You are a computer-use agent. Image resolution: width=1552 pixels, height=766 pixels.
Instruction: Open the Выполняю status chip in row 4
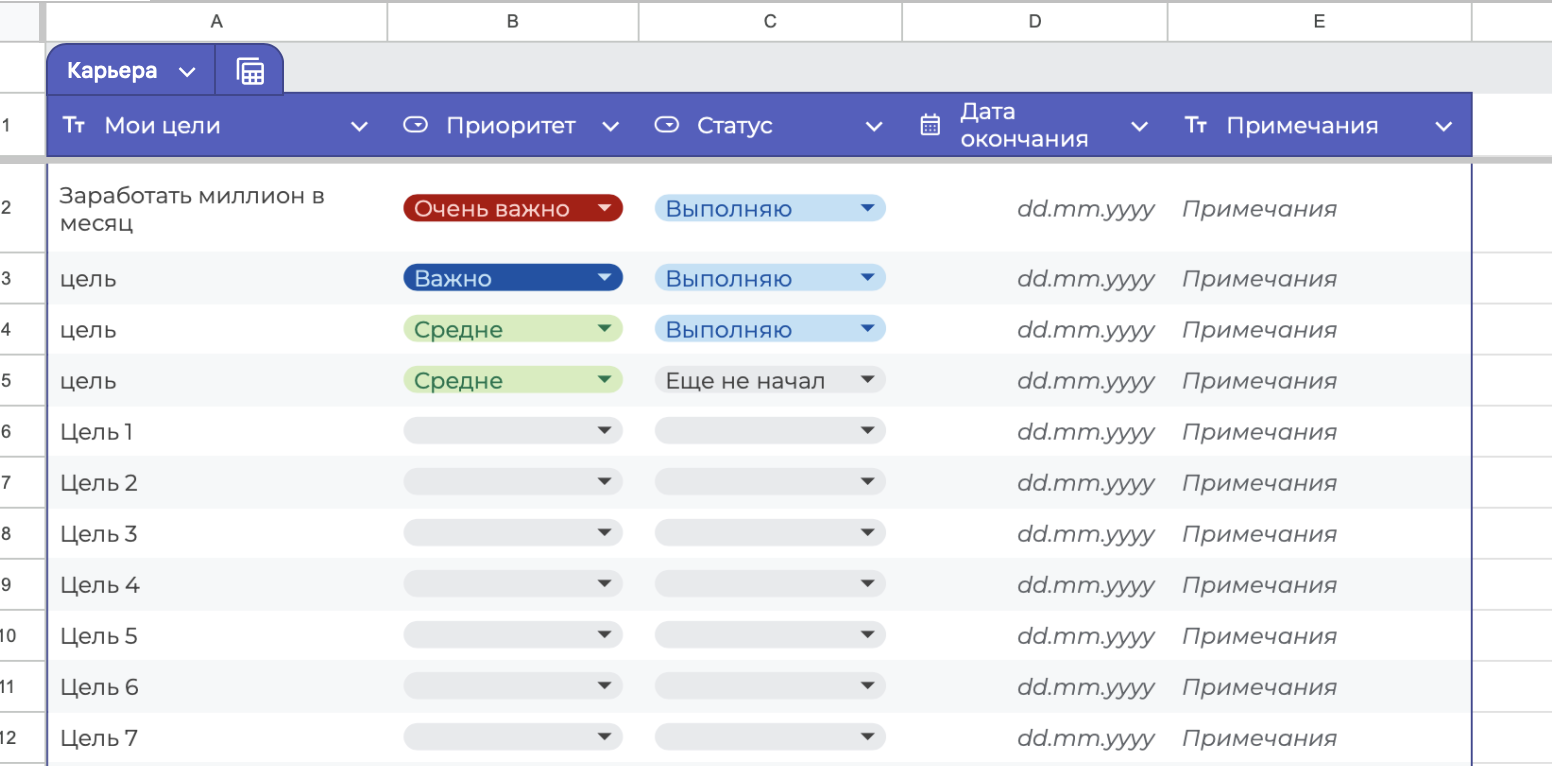770,329
